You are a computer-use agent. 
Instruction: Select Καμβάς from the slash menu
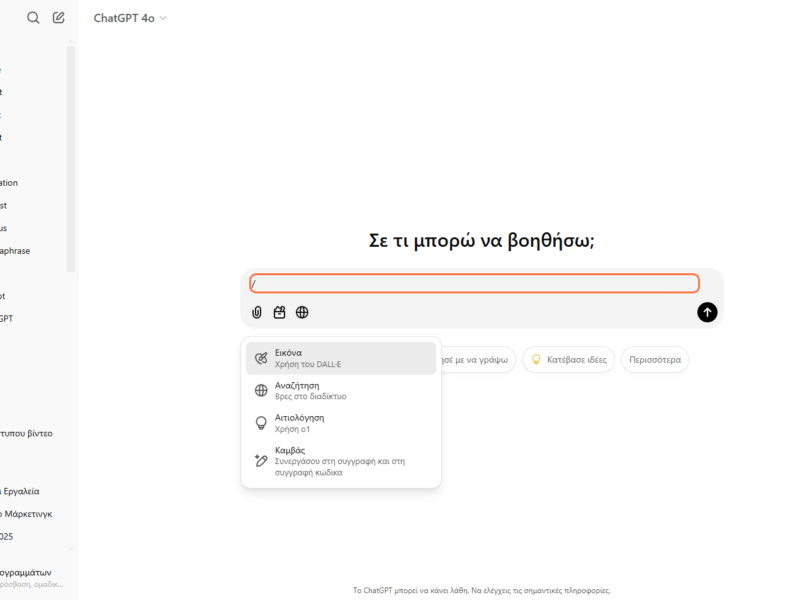[x=341, y=461]
